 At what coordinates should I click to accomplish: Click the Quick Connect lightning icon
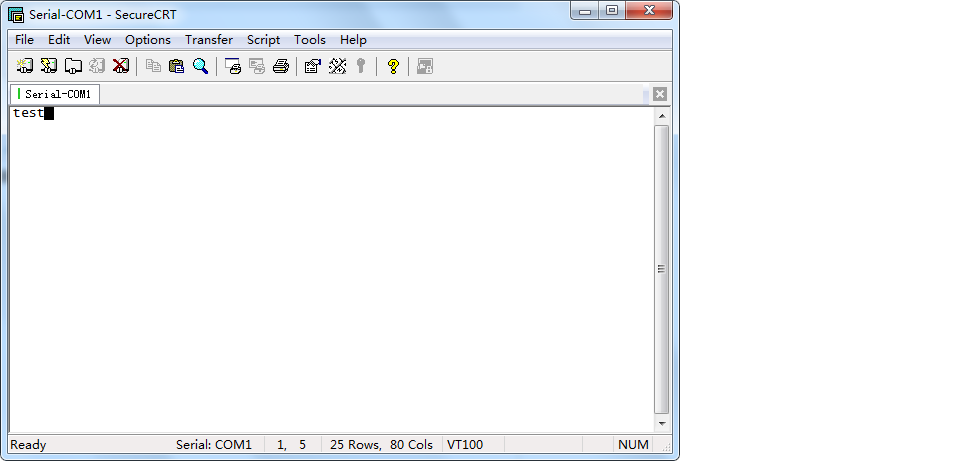pyautogui.click(x=49, y=66)
